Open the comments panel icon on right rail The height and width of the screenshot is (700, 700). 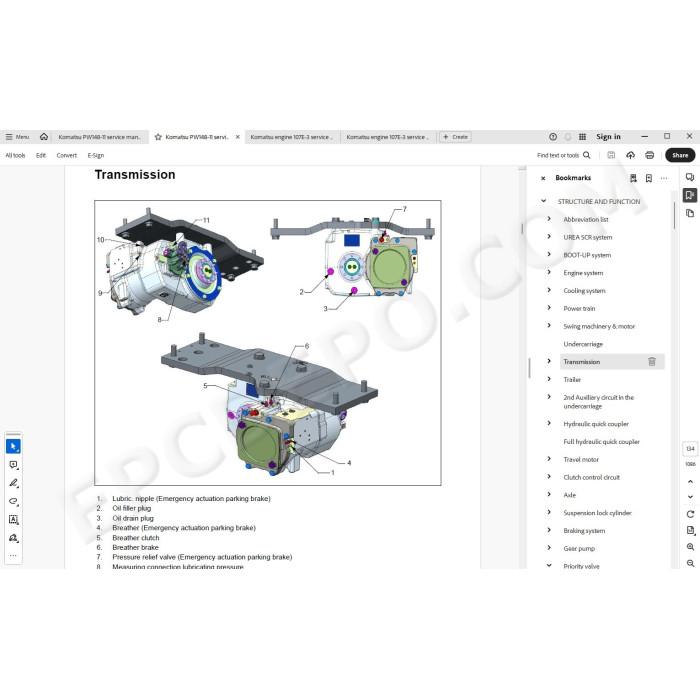[x=690, y=177]
